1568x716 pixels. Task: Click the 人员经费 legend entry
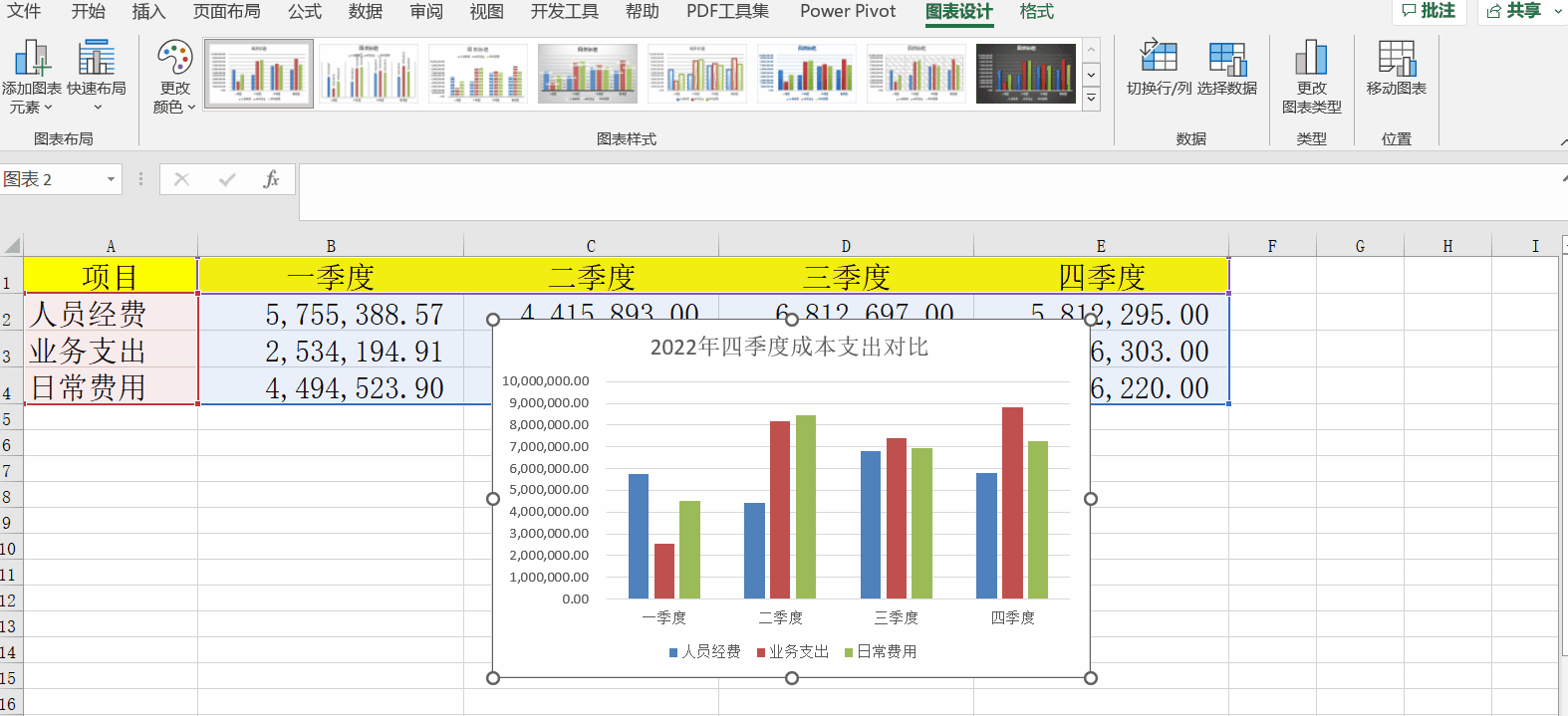pyautogui.click(x=705, y=651)
